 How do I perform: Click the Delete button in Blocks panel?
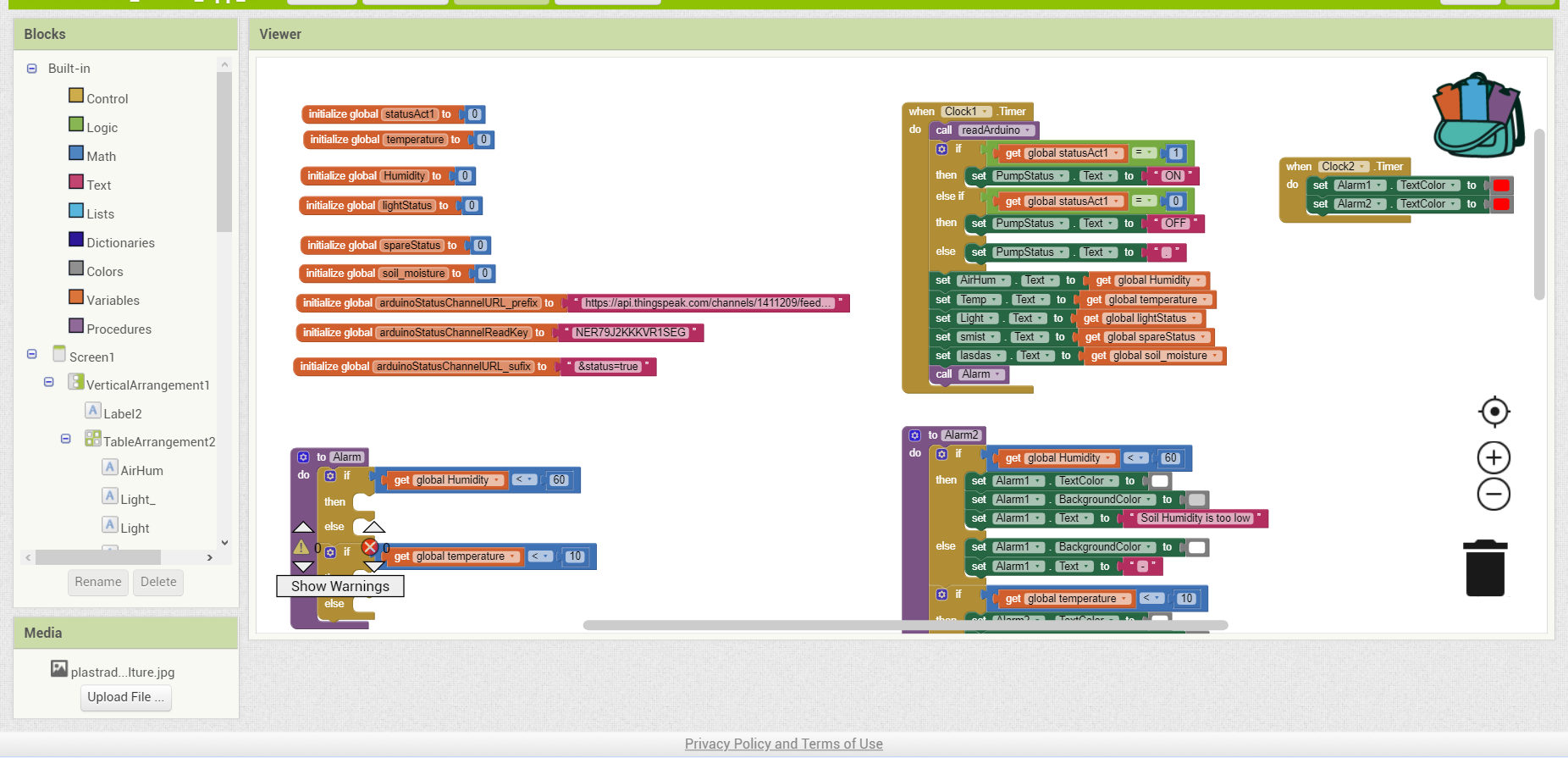coord(158,582)
